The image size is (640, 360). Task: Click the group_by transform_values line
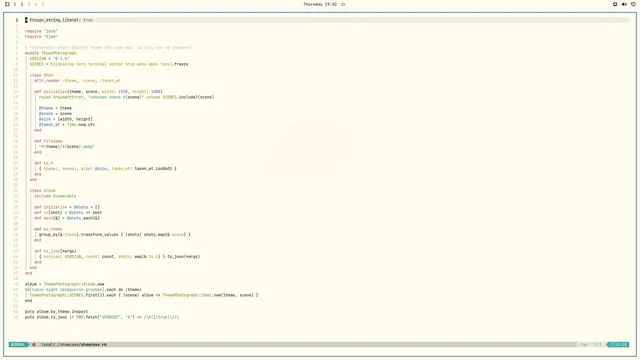click(115, 235)
